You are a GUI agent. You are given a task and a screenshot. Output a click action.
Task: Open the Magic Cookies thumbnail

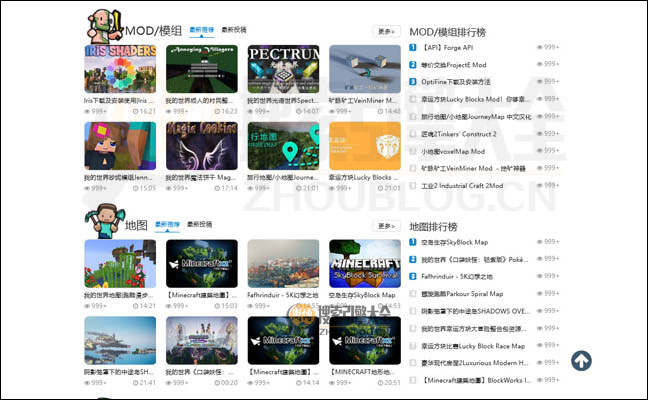coord(202,146)
